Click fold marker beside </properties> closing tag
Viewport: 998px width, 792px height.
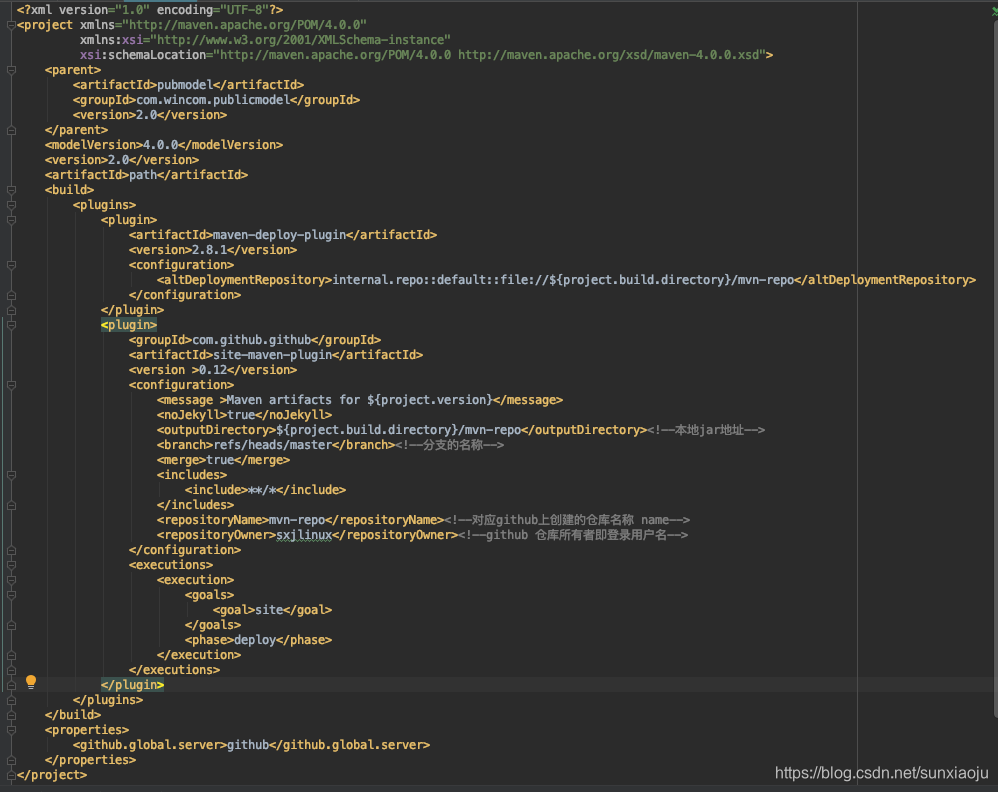click(11, 760)
